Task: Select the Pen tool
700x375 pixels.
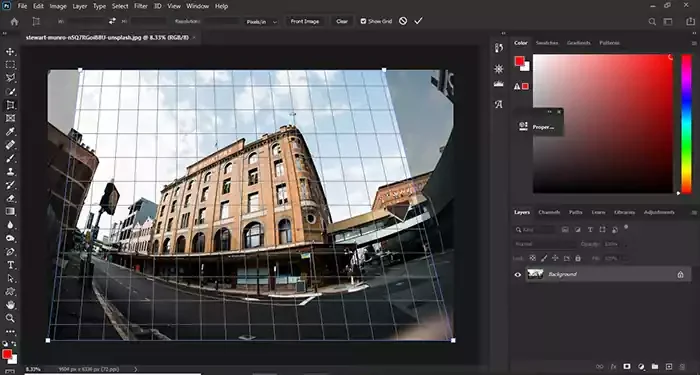Action: point(10,252)
